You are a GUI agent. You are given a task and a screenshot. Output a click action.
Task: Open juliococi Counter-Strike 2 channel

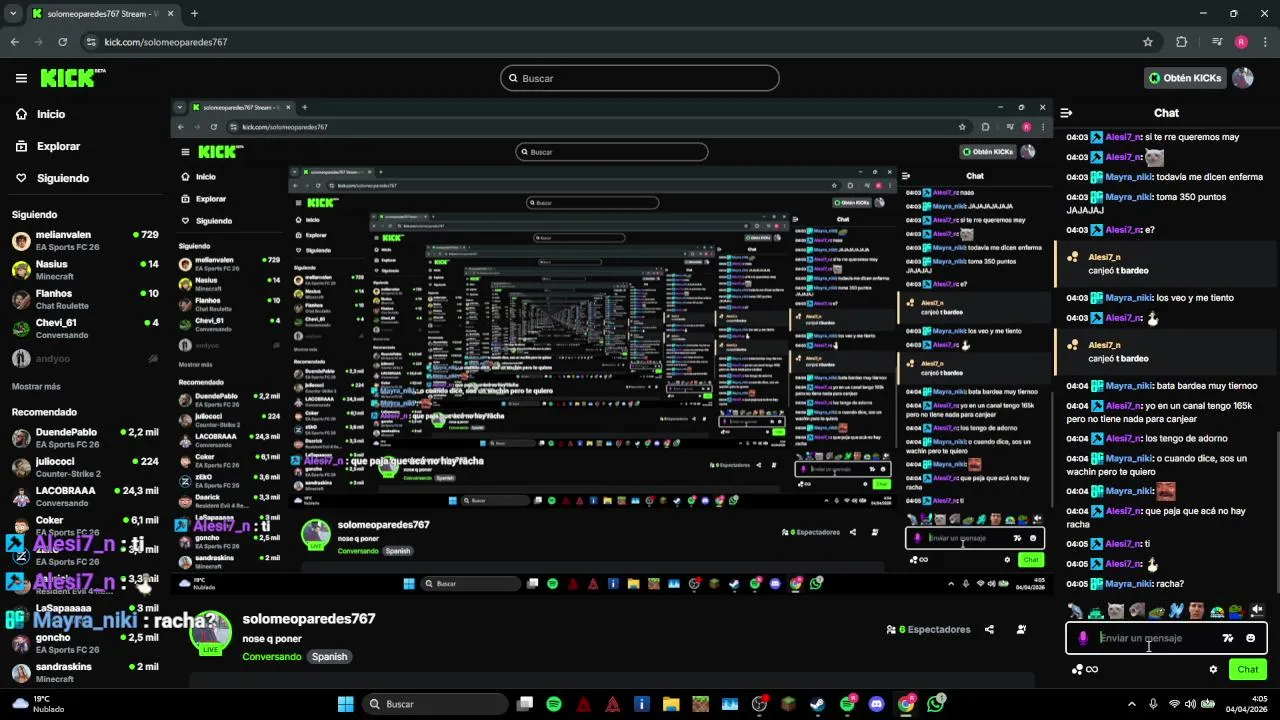85,467
